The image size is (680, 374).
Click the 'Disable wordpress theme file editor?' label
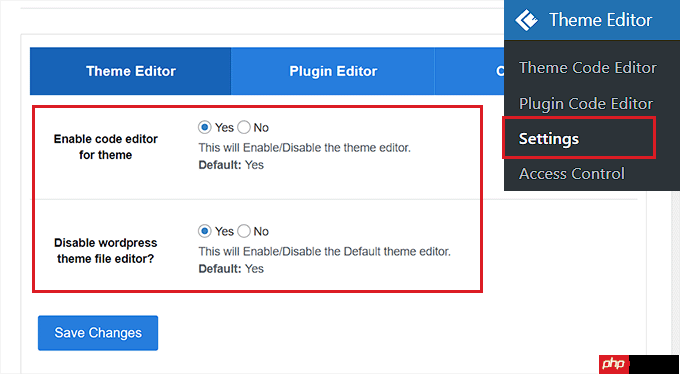105,250
